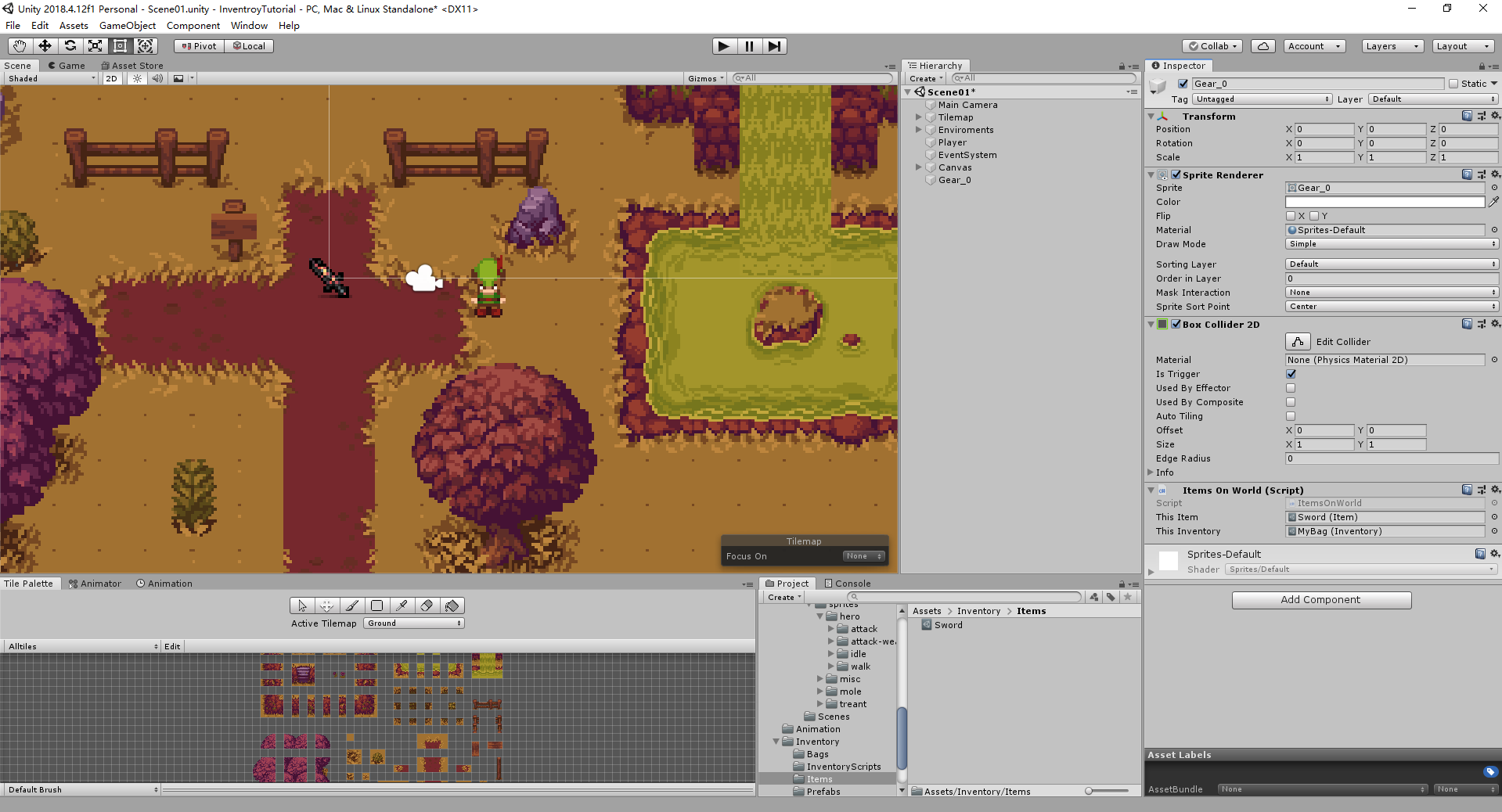Open Unity Cloud Services panel
The image size is (1502, 812).
1262,45
